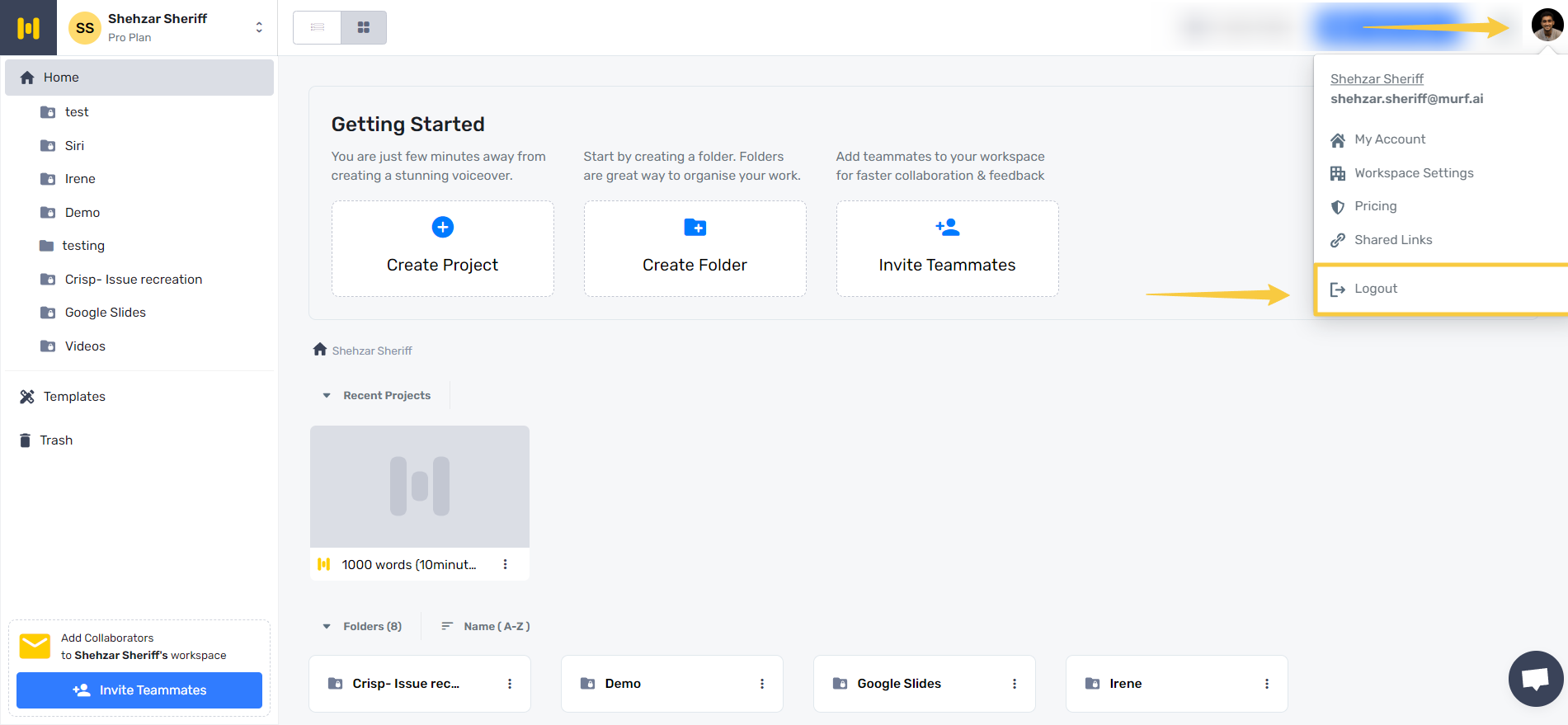
Task: Open Irene folder card
Action: coord(1177,684)
